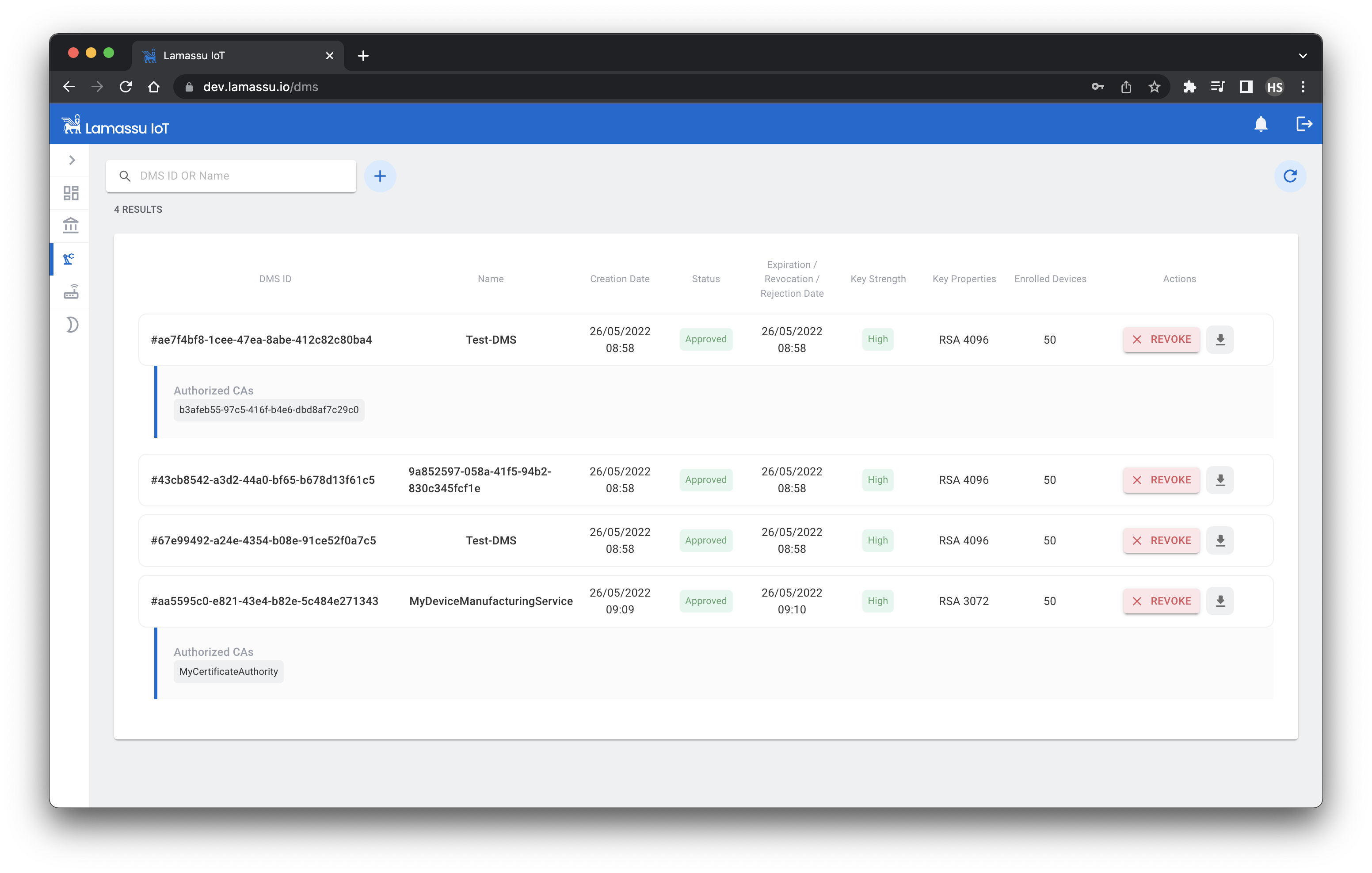Click the 4 RESULTS label
The image size is (1372, 873).
click(138, 210)
